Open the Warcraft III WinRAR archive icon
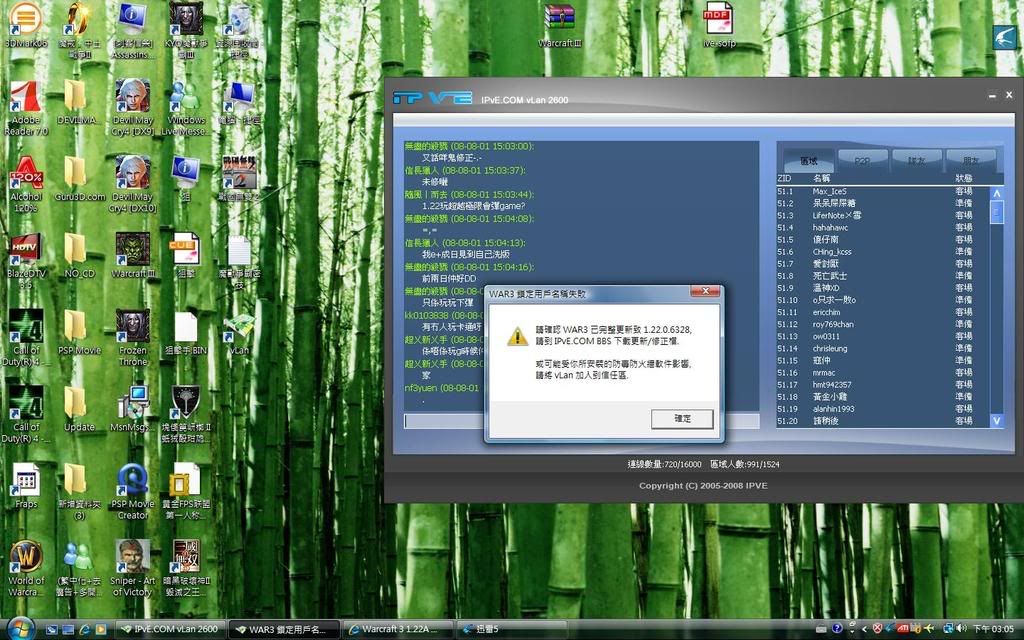 click(x=559, y=20)
